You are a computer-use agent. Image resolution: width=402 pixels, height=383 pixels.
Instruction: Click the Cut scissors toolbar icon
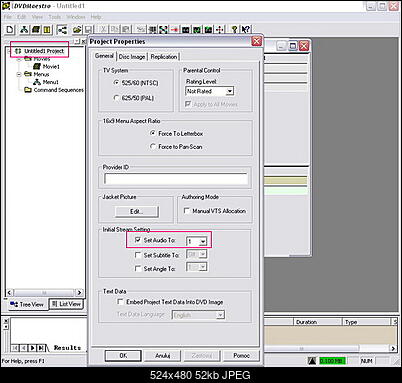point(104,29)
